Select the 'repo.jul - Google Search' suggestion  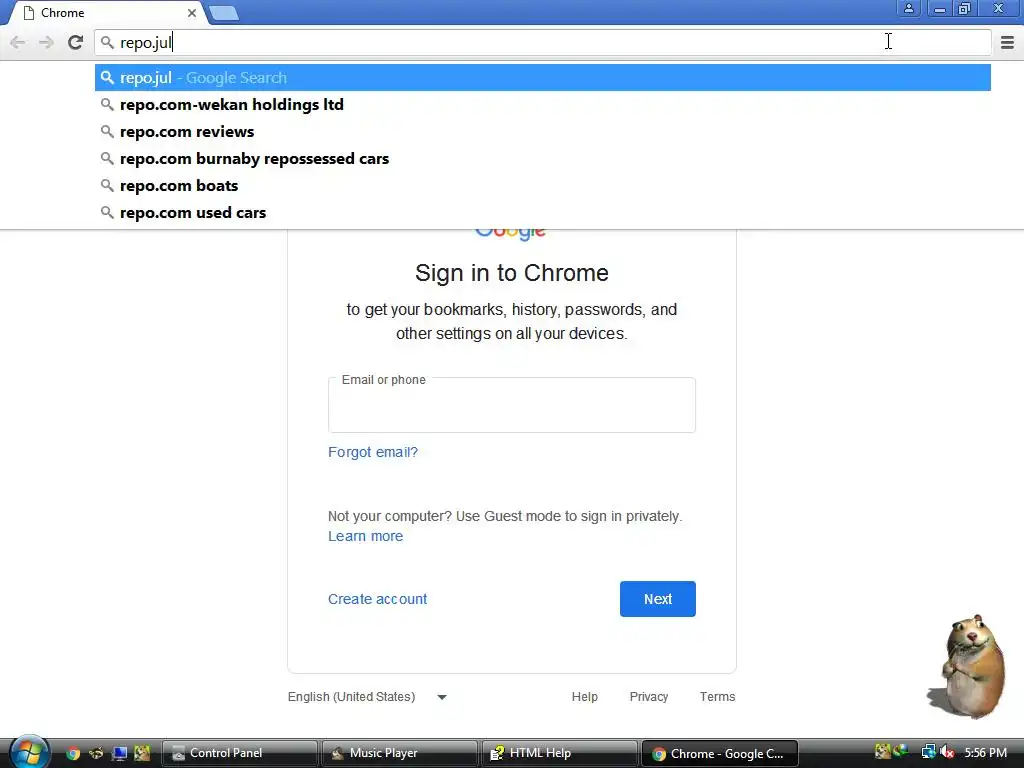coord(542,78)
